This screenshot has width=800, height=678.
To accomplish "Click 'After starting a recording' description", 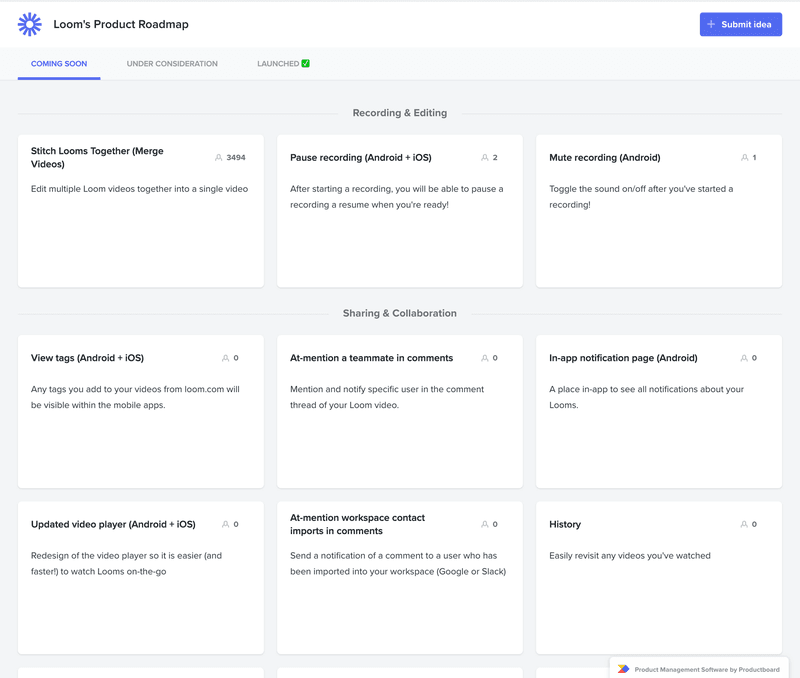I will click(396, 197).
